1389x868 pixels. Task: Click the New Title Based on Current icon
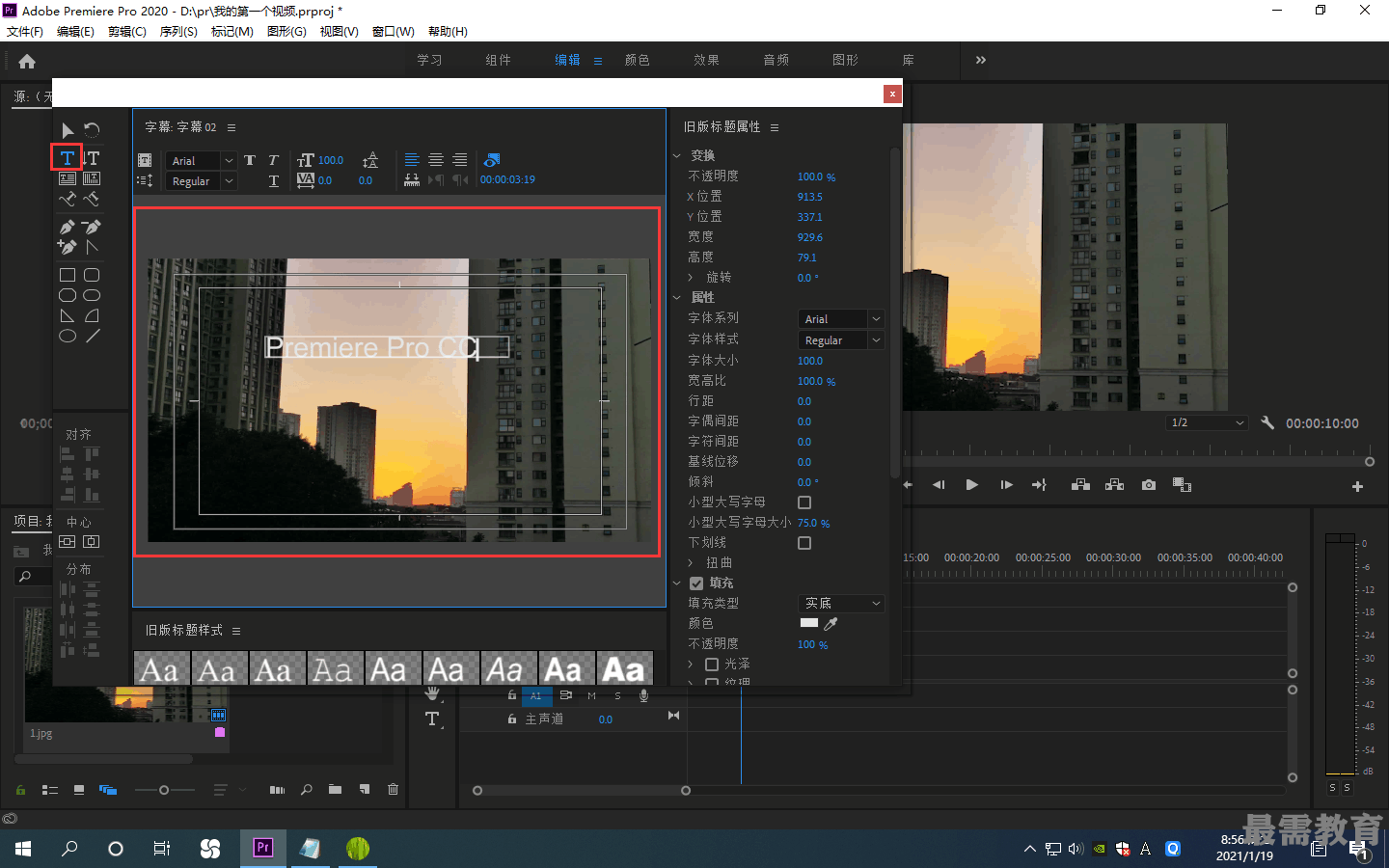pyautogui.click(x=145, y=160)
